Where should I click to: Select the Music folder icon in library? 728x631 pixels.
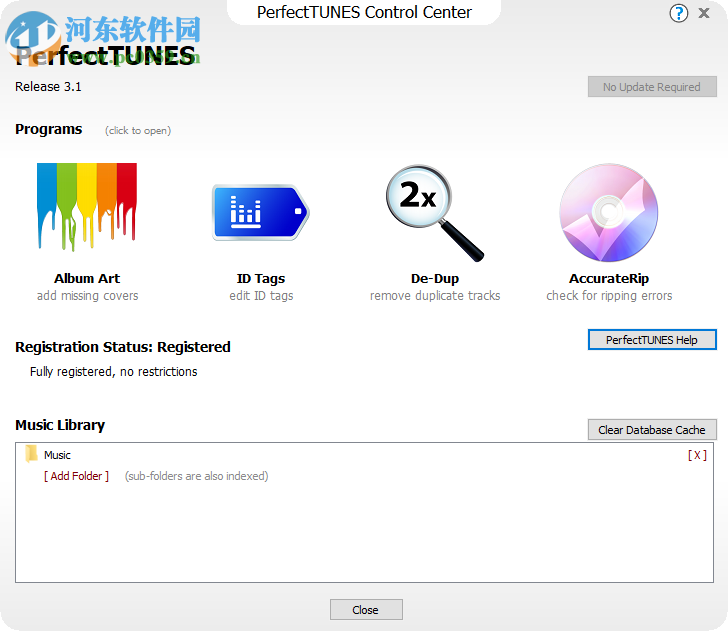click(x=31, y=454)
